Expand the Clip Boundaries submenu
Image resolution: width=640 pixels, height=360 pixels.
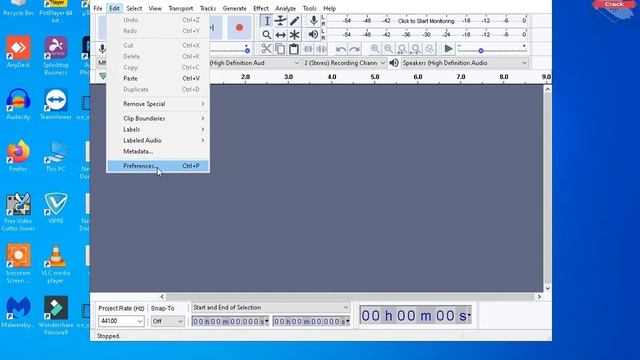pos(158,118)
